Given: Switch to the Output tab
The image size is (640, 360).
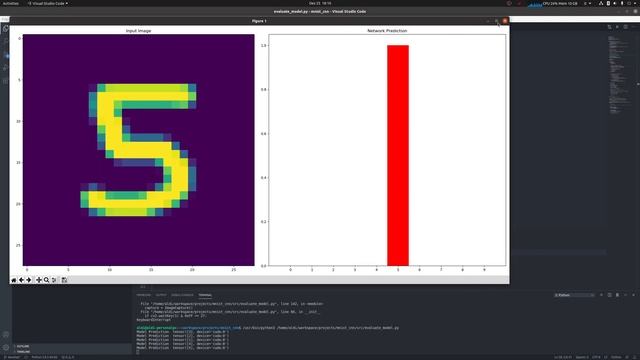Looking at the screenshot, I should (161, 295).
